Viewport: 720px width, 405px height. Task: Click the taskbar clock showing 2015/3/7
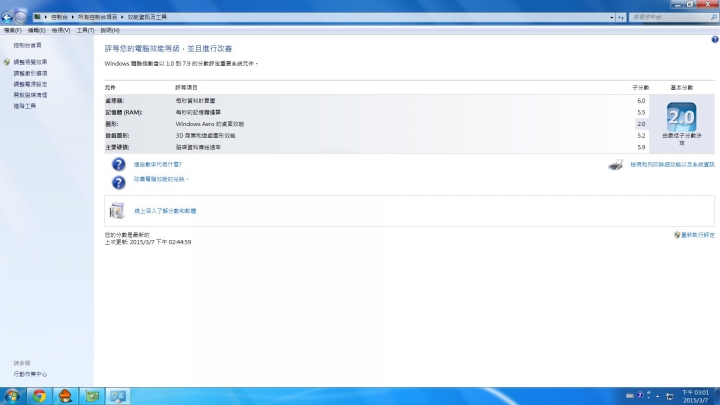point(695,396)
